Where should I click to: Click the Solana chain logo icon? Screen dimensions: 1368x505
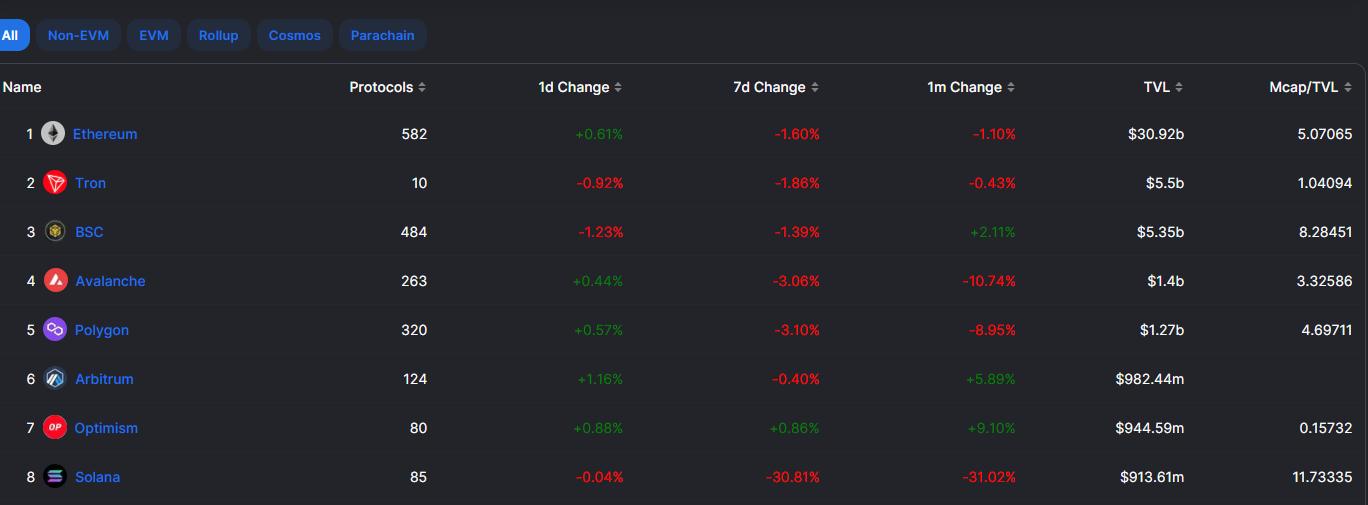(55, 477)
